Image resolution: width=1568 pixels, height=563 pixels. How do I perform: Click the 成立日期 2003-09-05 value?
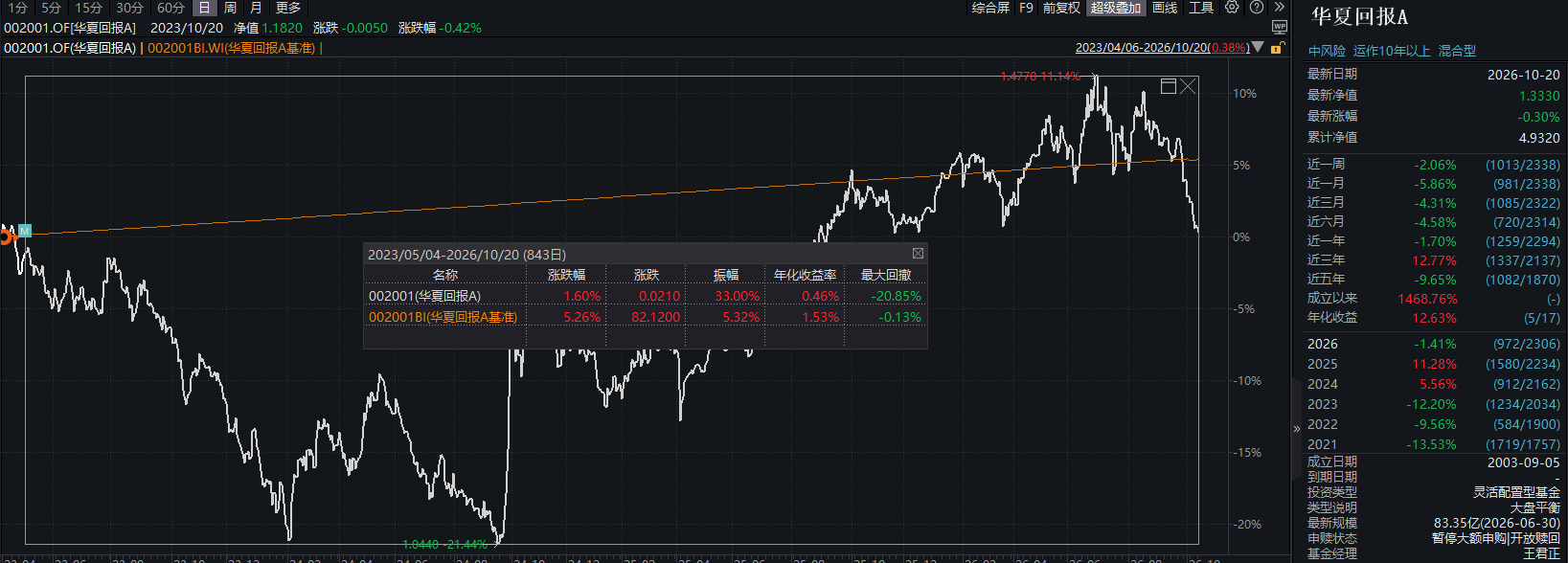click(1523, 462)
